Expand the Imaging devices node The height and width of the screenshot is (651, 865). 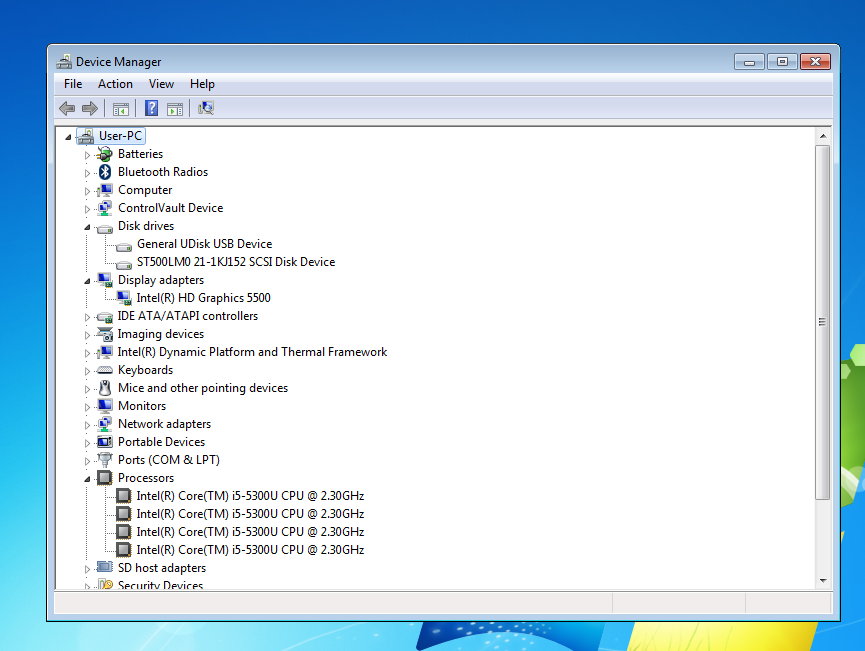(87, 335)
